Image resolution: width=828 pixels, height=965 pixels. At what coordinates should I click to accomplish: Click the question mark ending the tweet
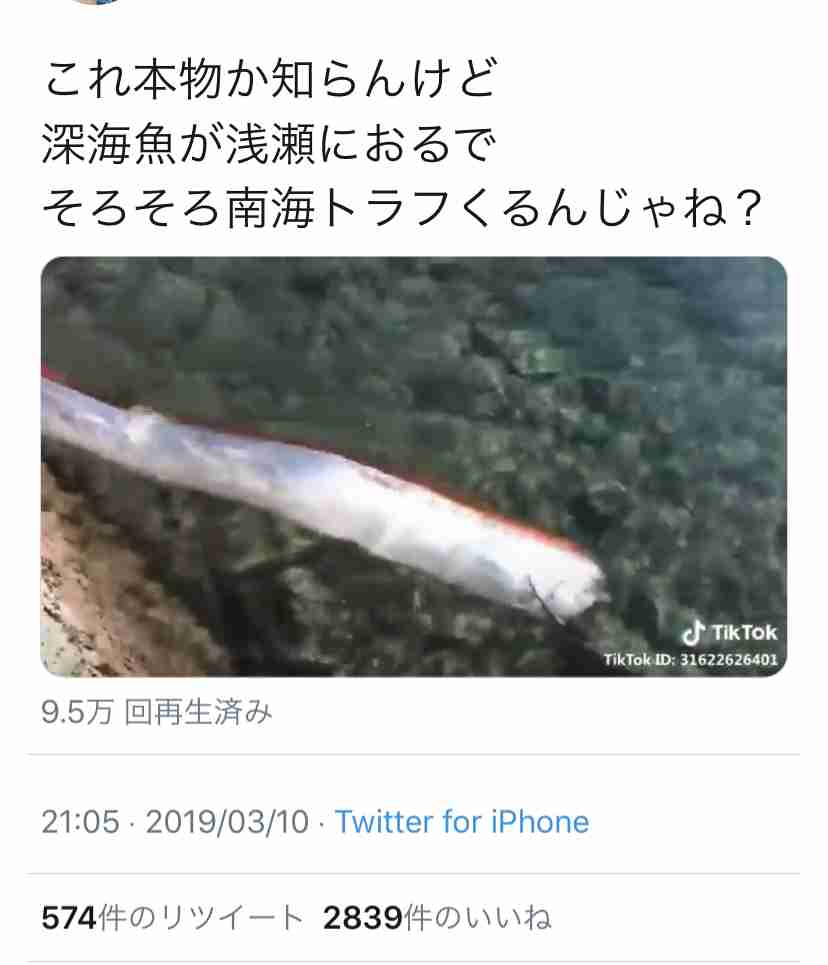click(748, 209)
